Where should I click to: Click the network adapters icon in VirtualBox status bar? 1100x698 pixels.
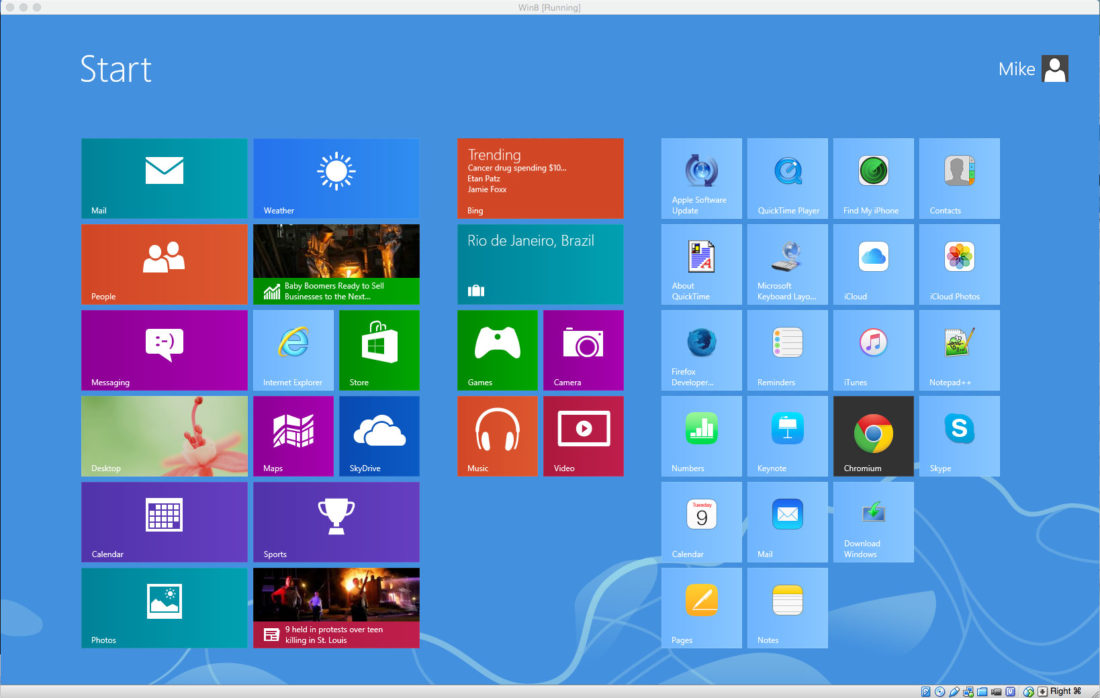pos(968,692)
